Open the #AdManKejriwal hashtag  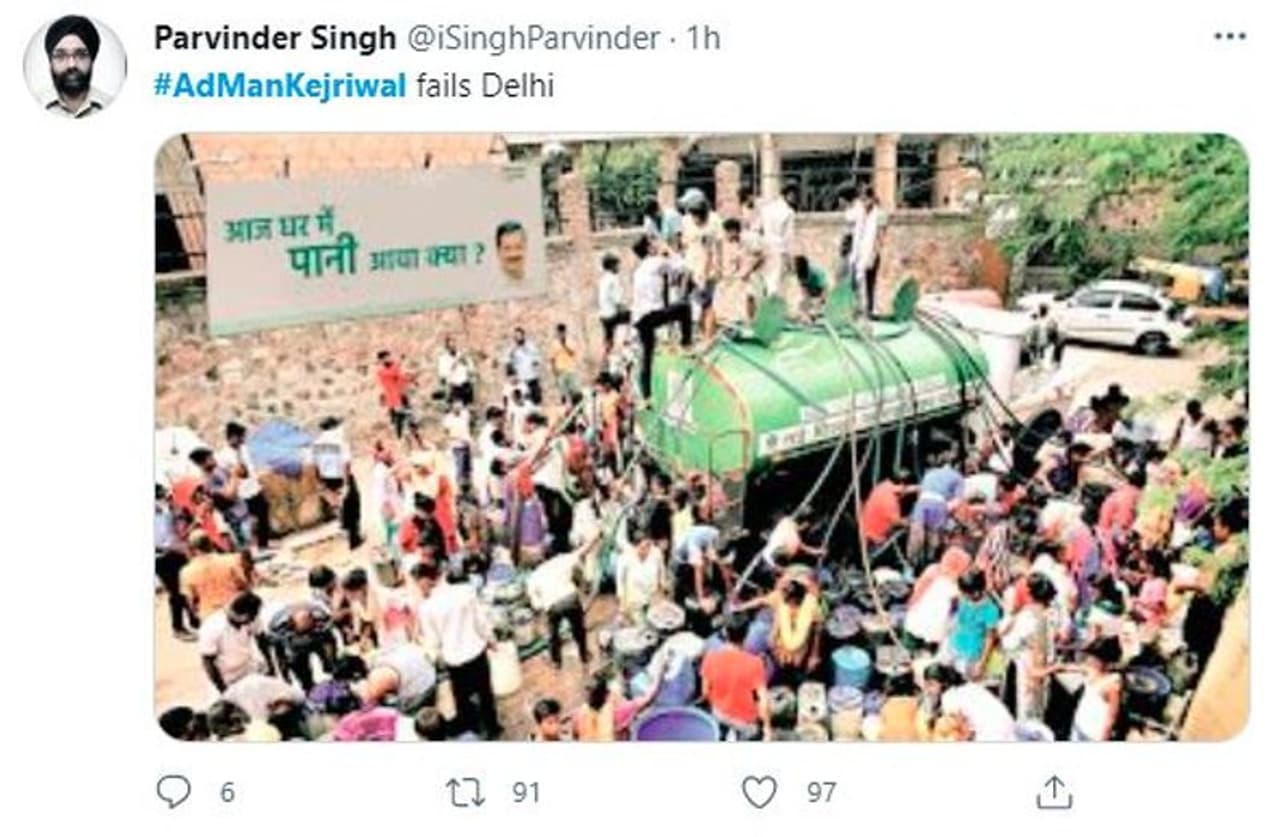point(280,86)
